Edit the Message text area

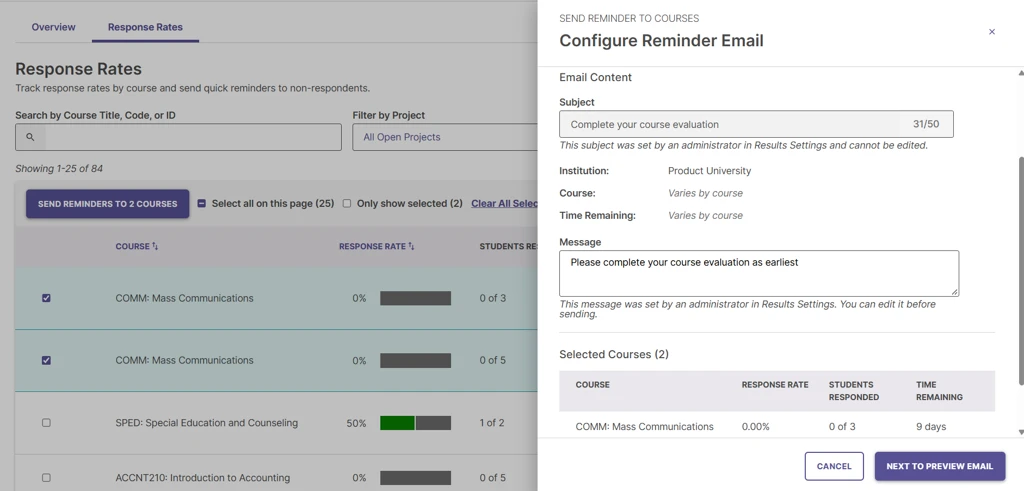[759, 273]
